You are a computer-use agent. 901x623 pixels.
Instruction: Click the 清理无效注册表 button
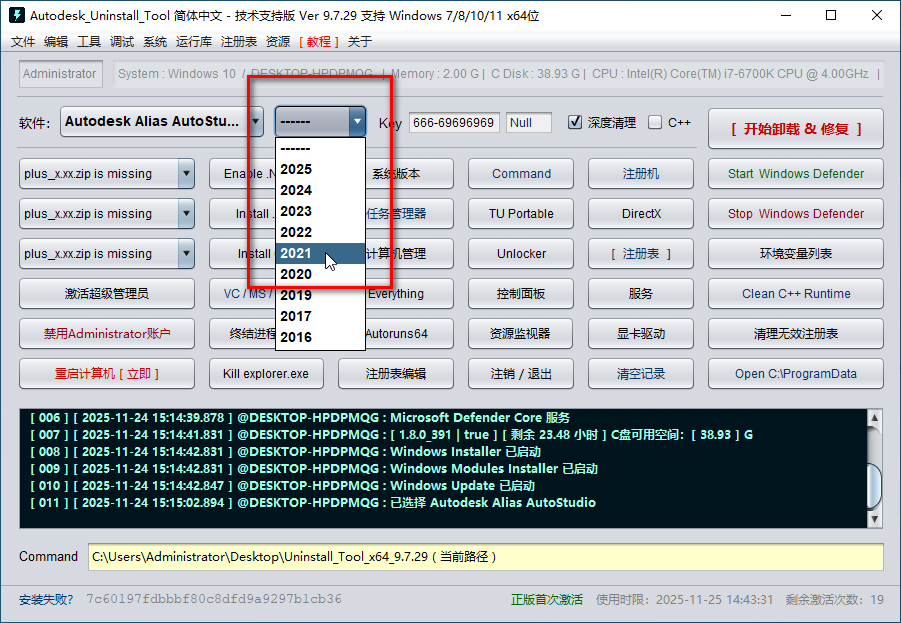click(x=796, y=333)
